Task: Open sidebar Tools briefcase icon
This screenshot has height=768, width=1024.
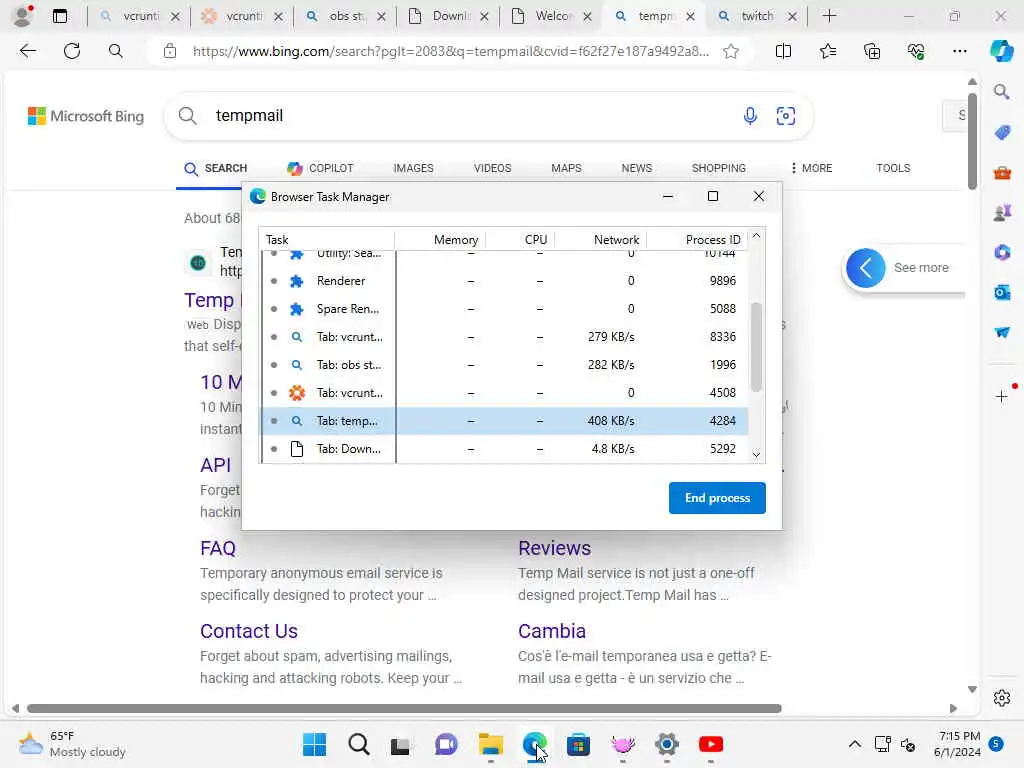Action: 1002,173
